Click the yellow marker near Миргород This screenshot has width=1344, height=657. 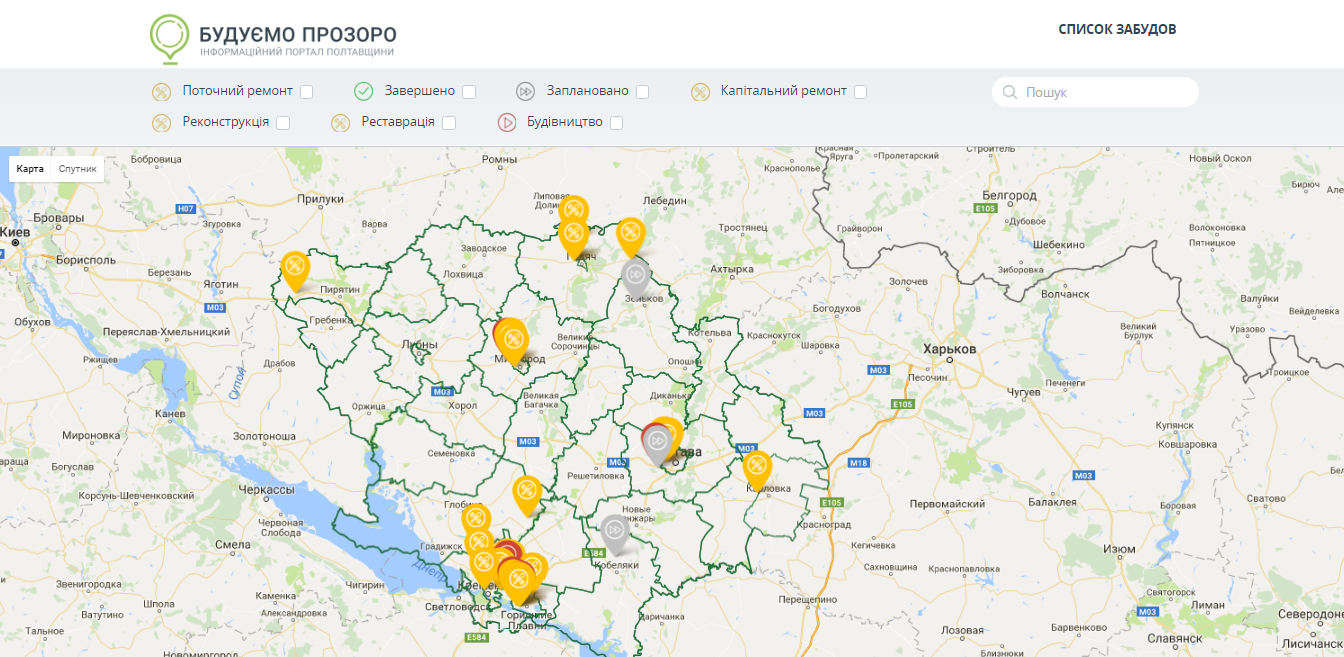click(x=513, y=338)
